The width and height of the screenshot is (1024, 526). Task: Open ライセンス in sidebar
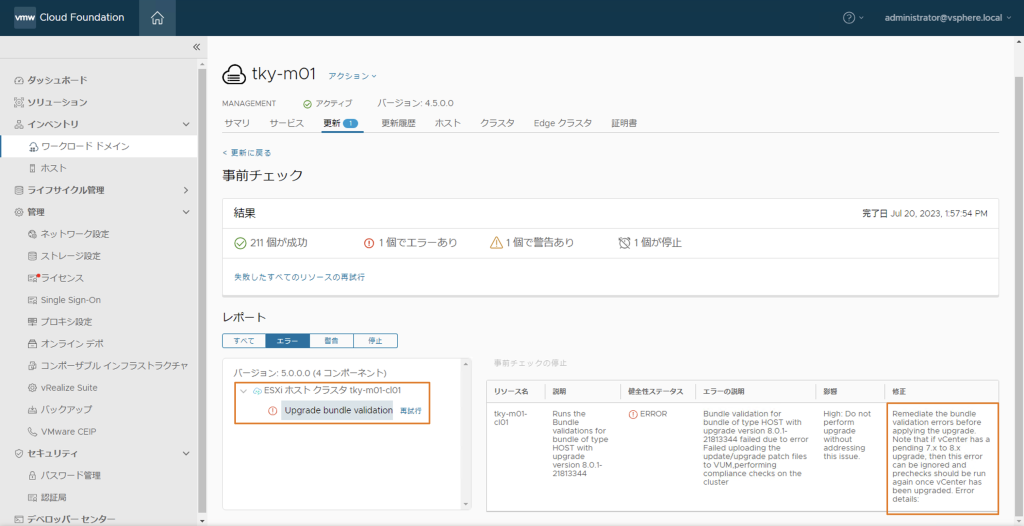62,278
